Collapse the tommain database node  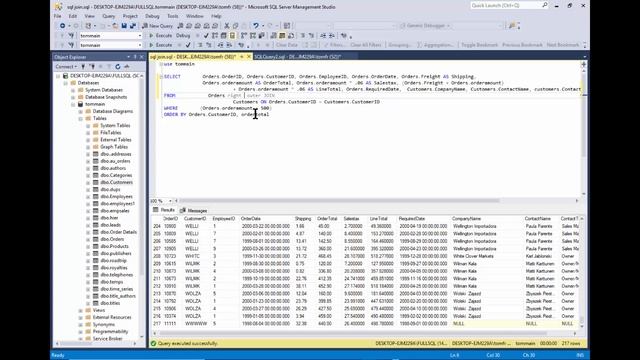tap(73, 104)
